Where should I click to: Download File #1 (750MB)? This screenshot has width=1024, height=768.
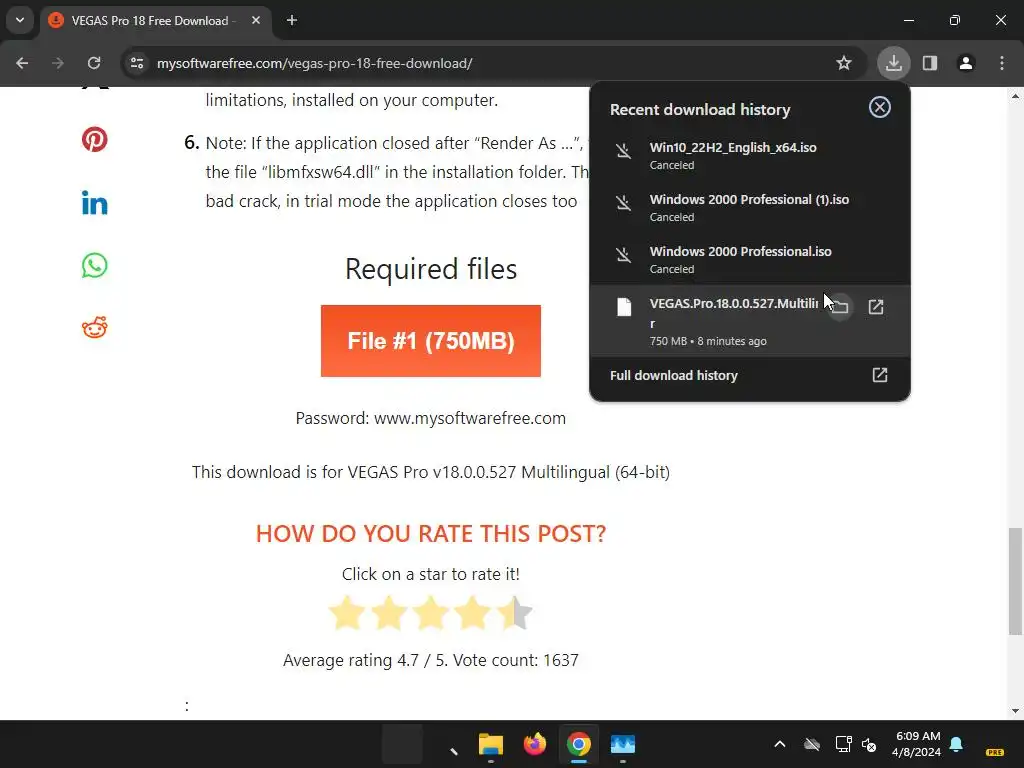click(431, 341)
